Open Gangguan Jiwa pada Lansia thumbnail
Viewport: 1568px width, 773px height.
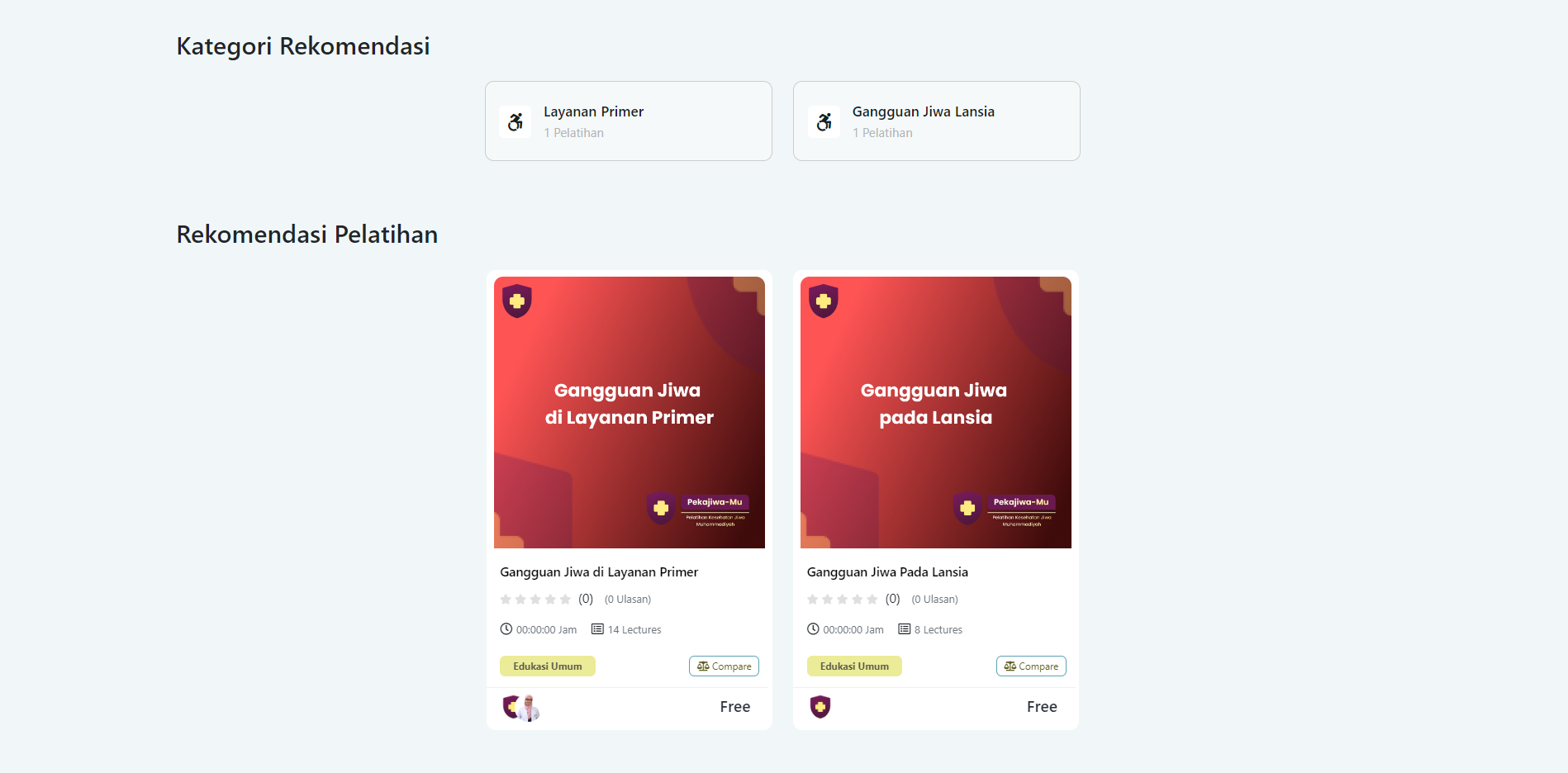tap(935, 412)
